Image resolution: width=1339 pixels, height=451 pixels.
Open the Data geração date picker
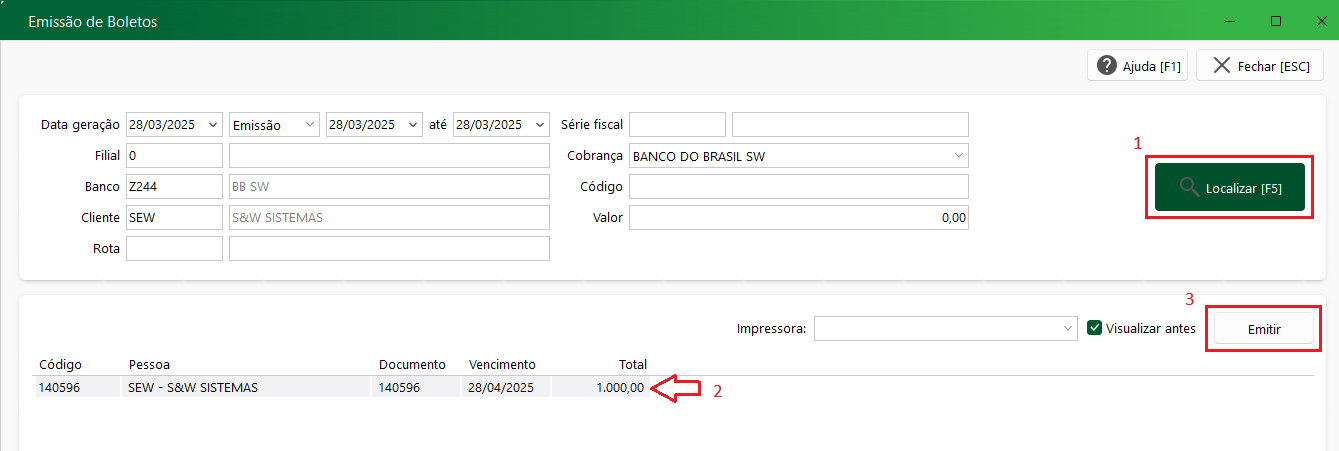[x=212, y=125]
